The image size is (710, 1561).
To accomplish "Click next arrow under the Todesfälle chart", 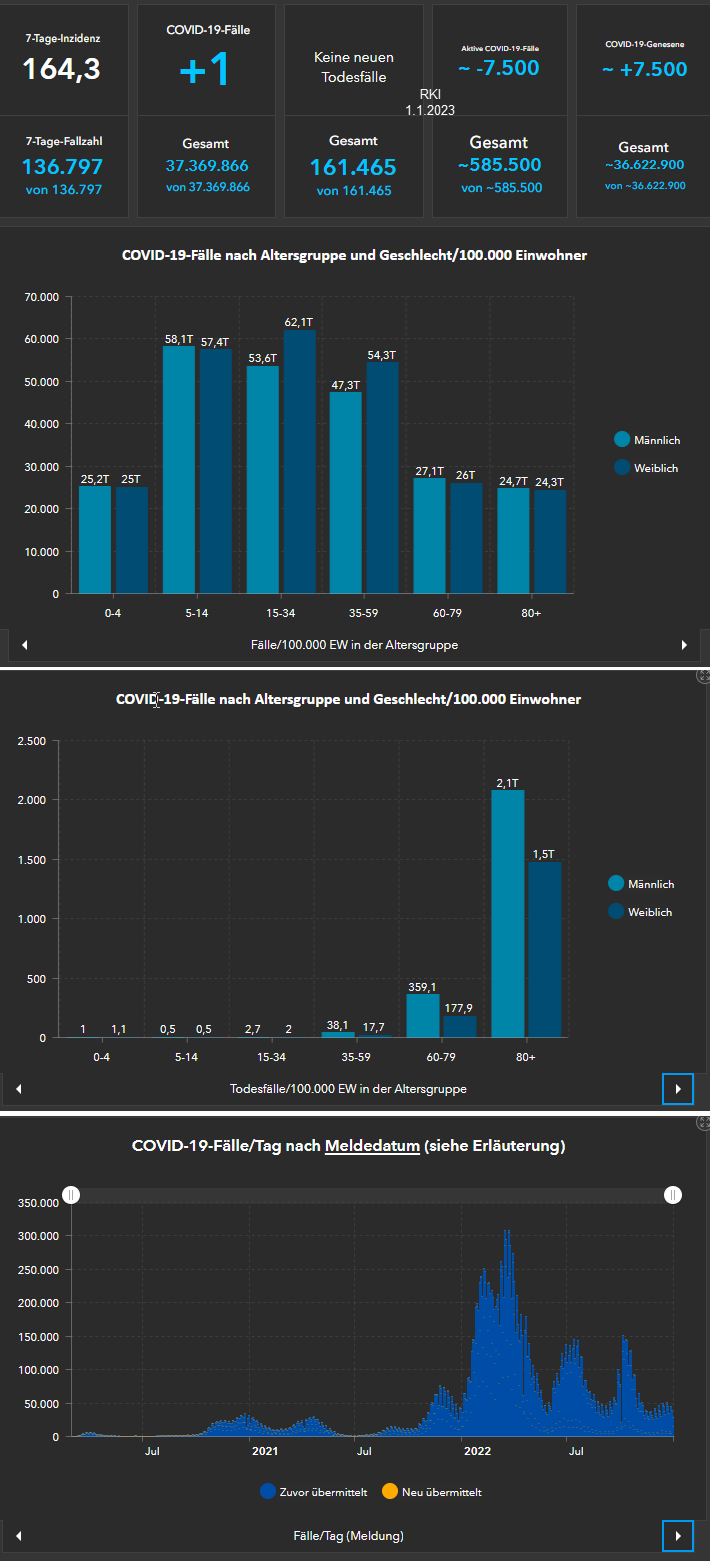I will tap(678, 1088).
